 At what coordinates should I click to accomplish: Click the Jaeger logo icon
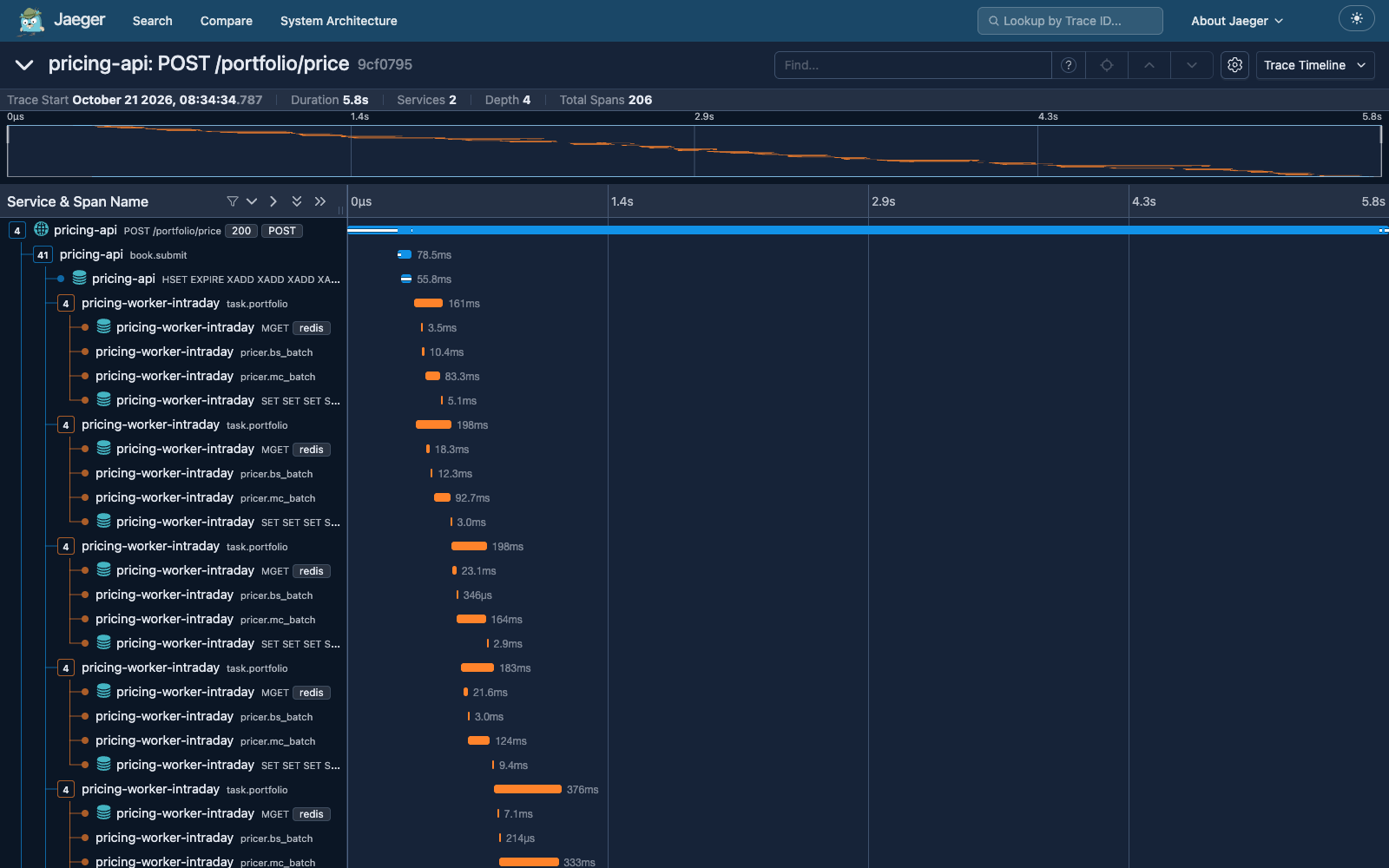(31, 21)
